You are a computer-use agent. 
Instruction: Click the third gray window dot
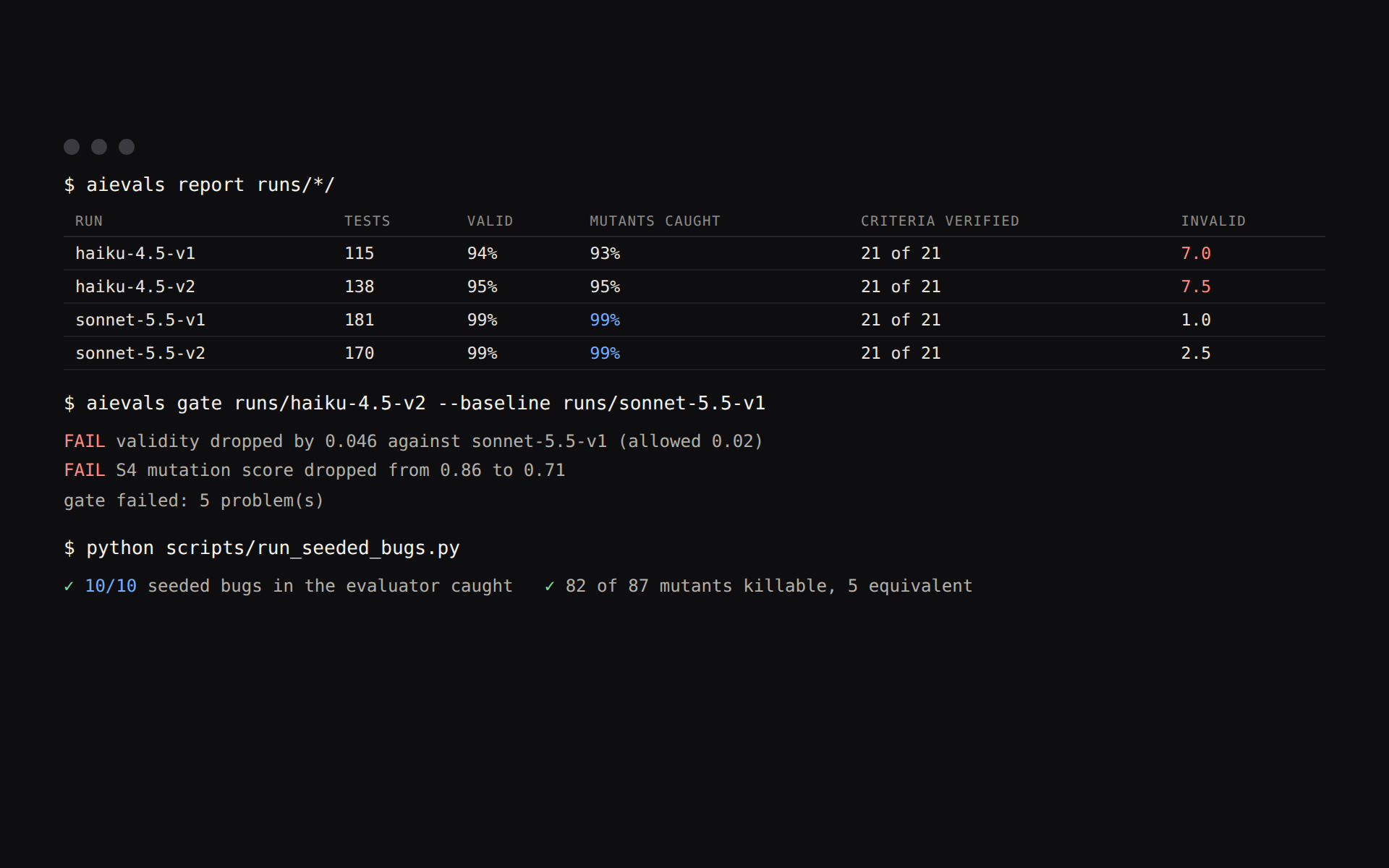127,147
